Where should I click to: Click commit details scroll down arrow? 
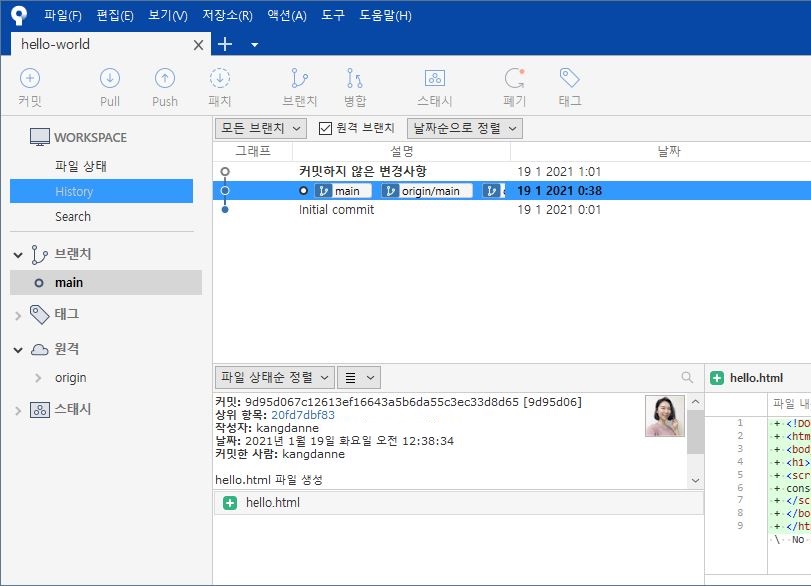(696, 480)
